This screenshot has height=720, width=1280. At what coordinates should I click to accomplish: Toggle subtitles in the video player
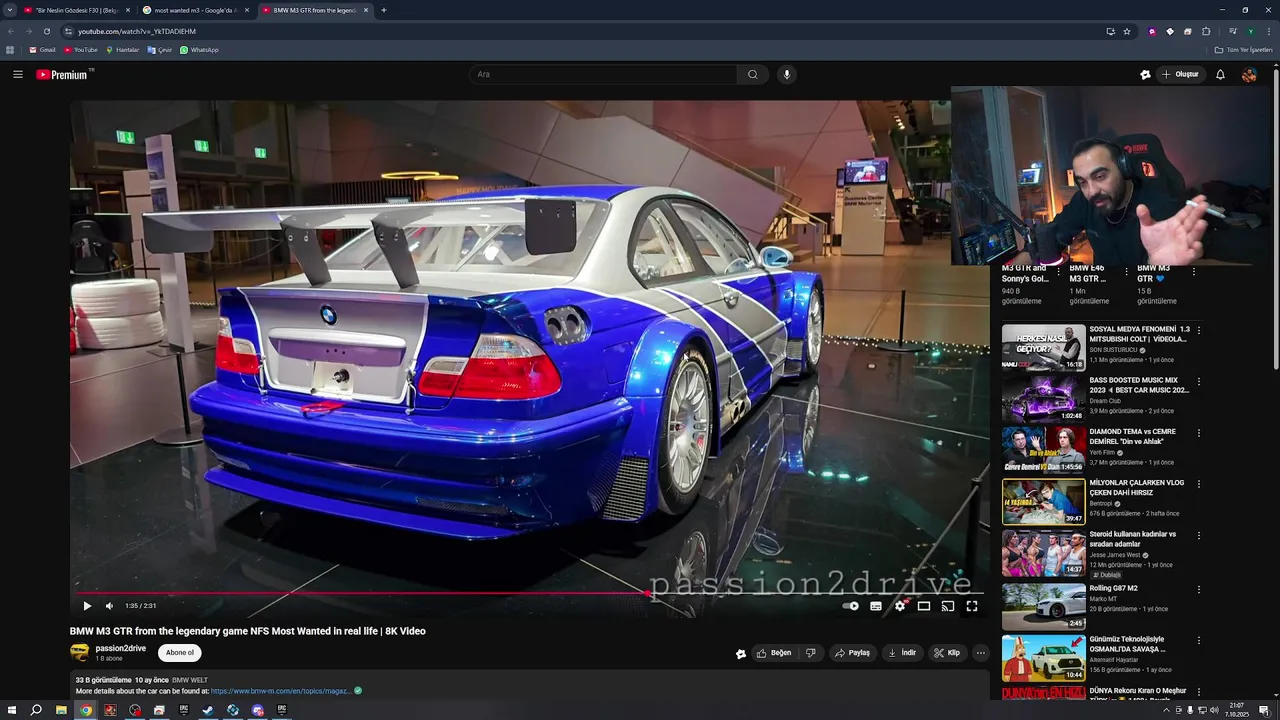point(876,606)
